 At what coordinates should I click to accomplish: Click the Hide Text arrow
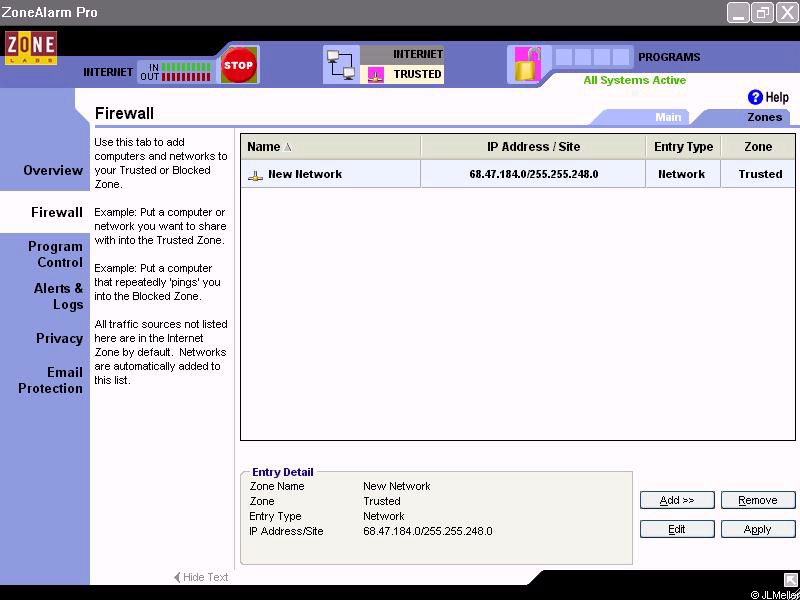point(177,578)
